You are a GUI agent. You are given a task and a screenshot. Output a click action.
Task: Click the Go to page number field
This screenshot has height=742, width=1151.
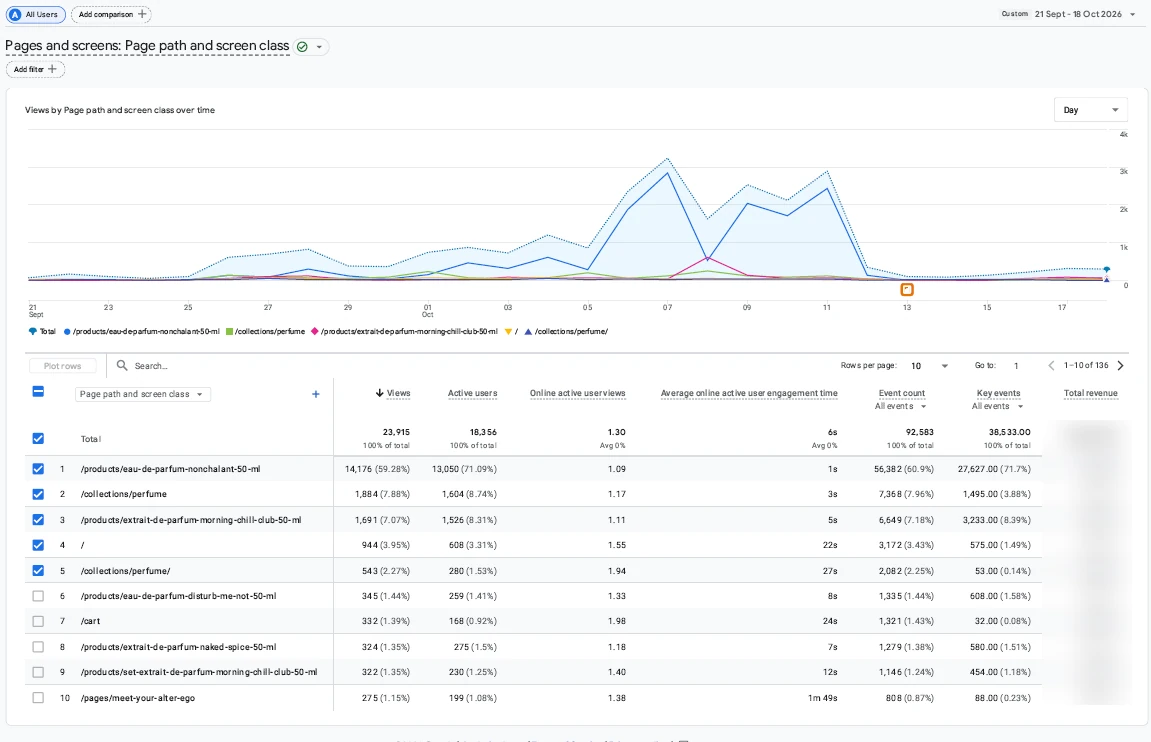(x=1017, y=365)
